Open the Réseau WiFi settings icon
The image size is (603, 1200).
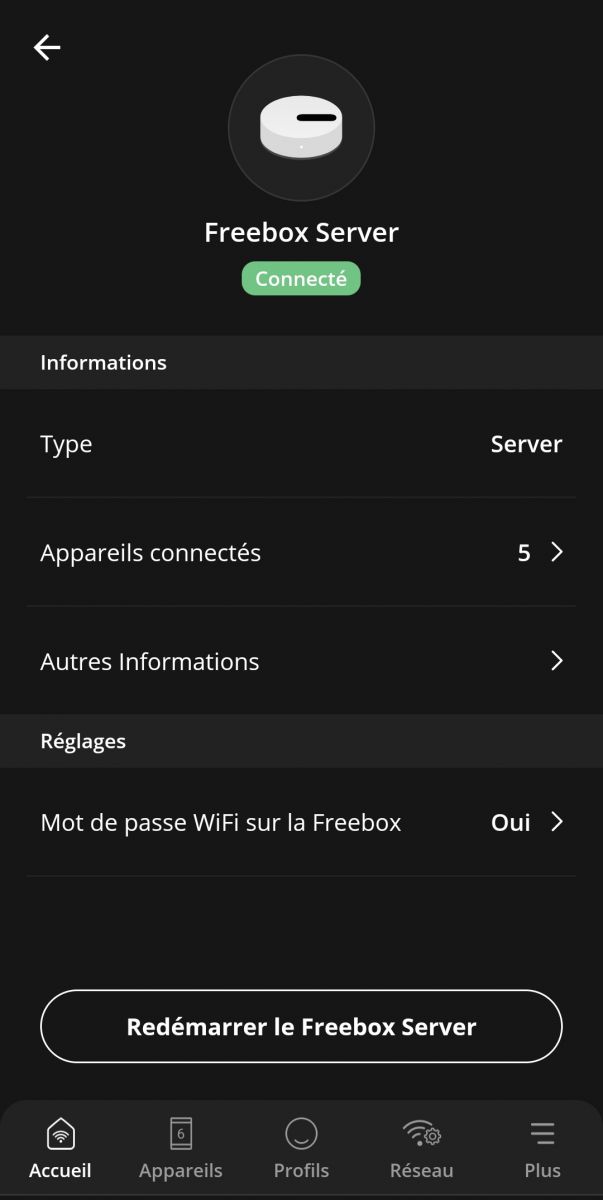click(422, 1134)
